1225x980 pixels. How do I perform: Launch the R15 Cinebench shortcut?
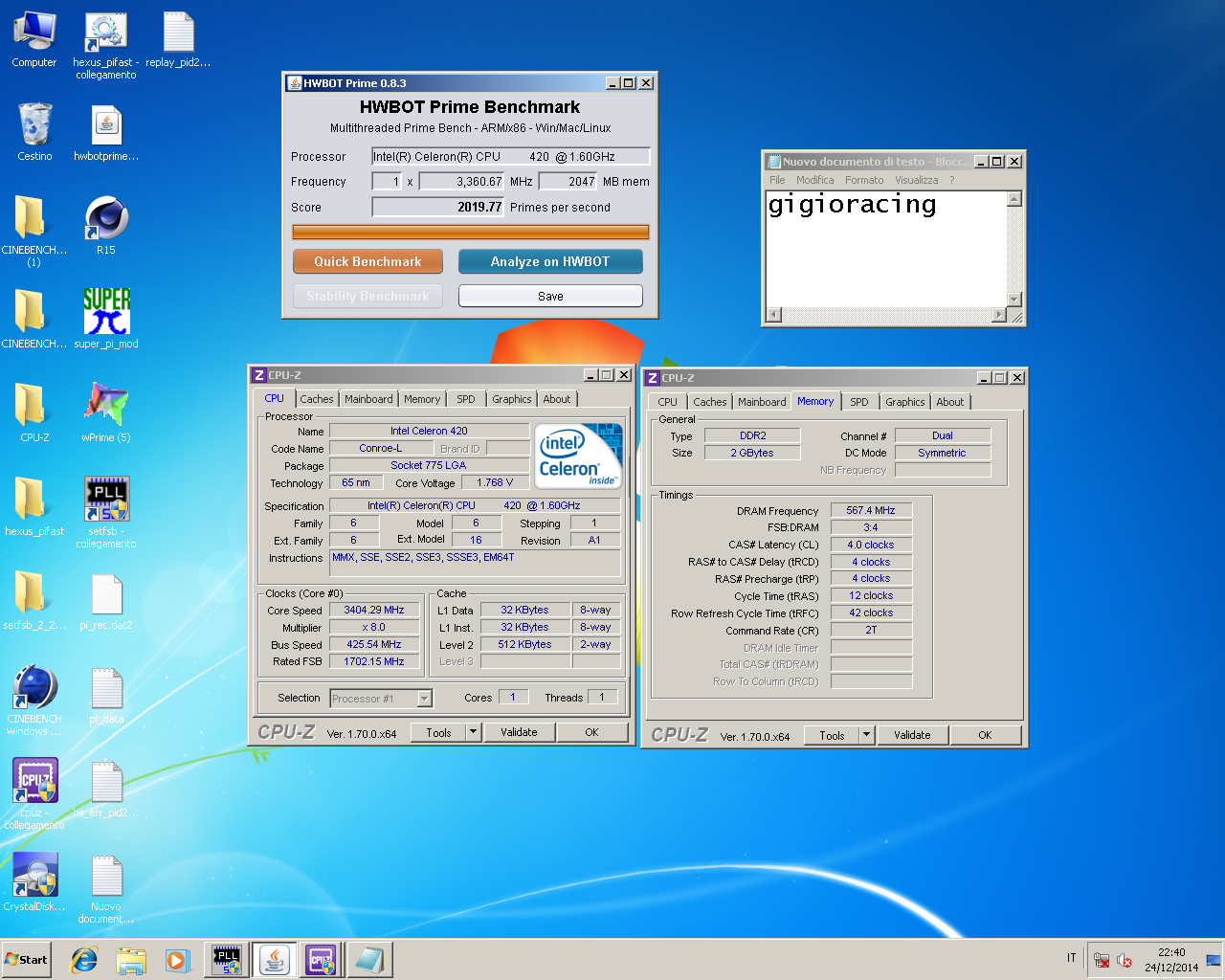coord(106,225)
